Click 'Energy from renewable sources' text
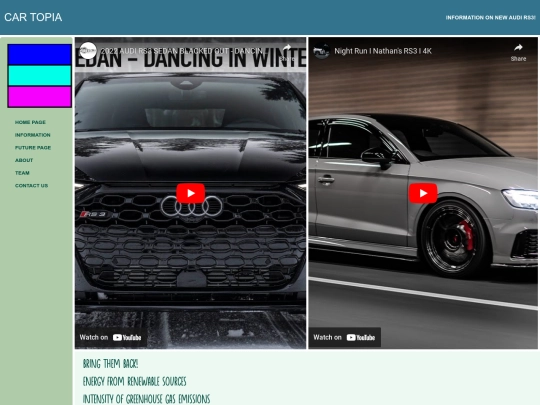 pos(134,381)
